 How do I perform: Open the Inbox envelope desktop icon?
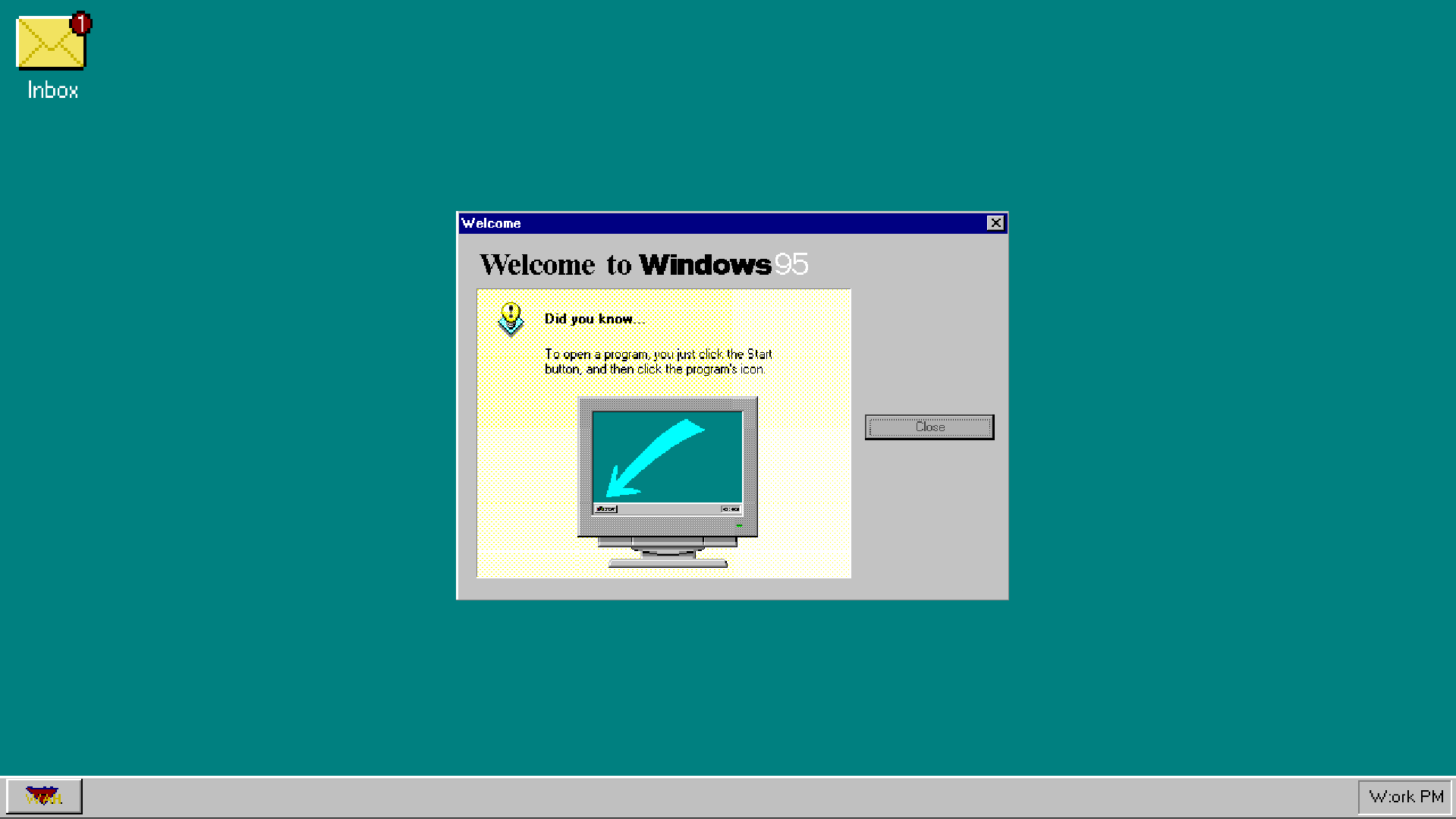coord(52,42)
